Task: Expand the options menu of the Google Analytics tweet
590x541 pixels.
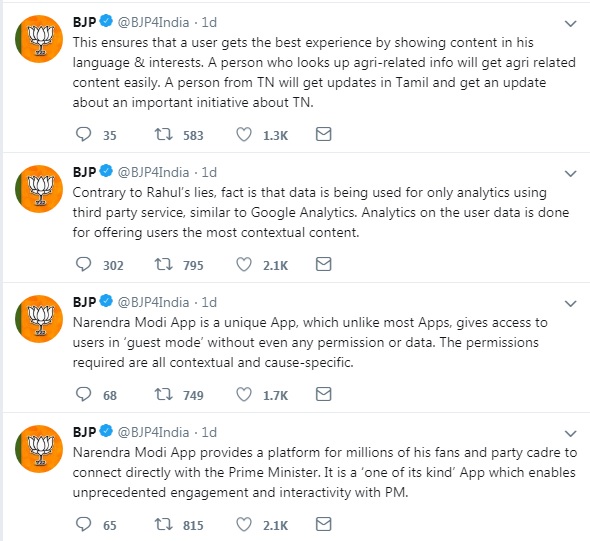Action: click(x=571, y=174)
